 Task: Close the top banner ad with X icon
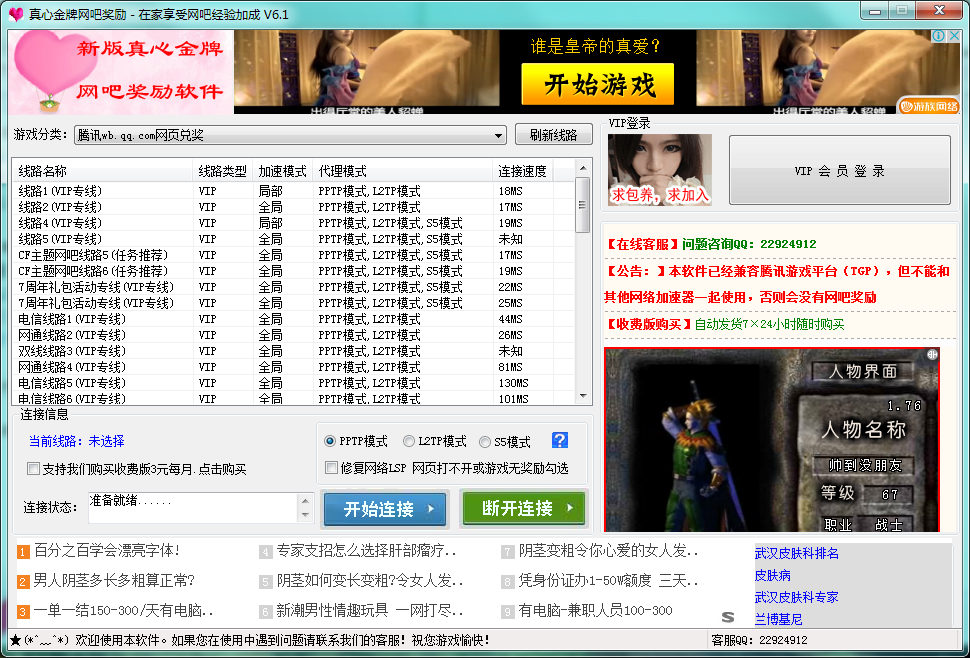point(954,36)
